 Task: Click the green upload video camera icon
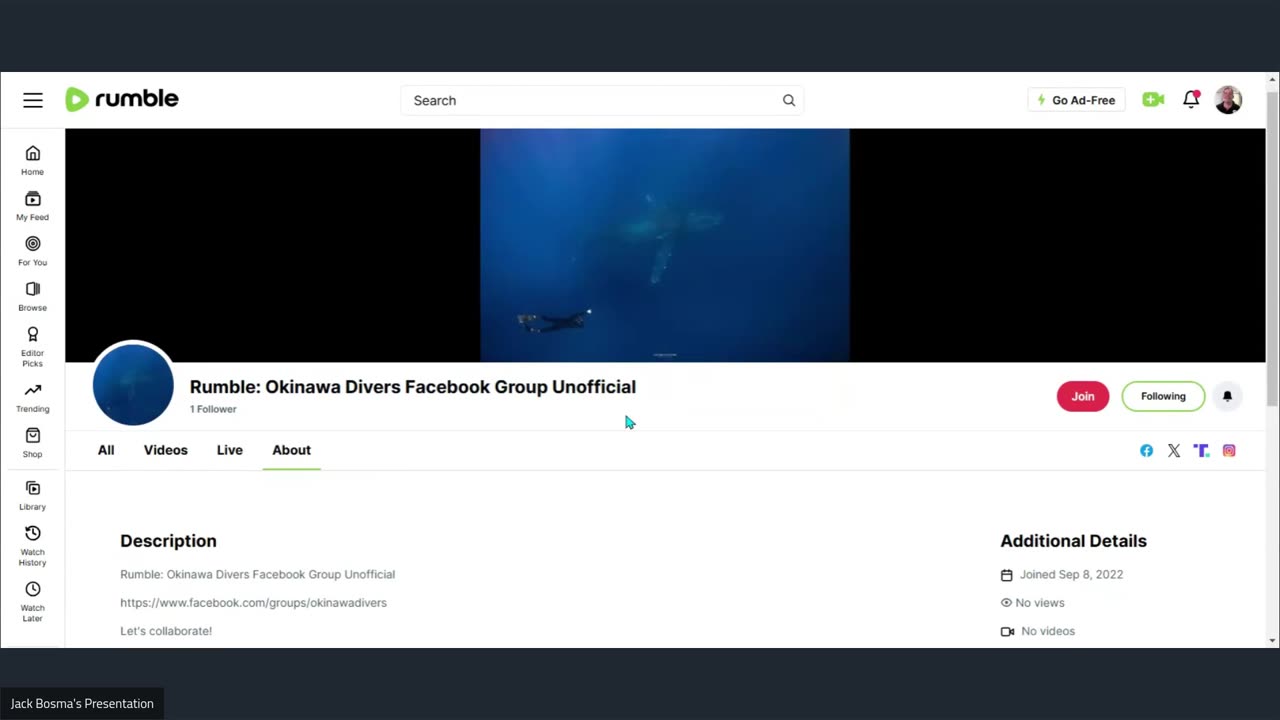1153,100
